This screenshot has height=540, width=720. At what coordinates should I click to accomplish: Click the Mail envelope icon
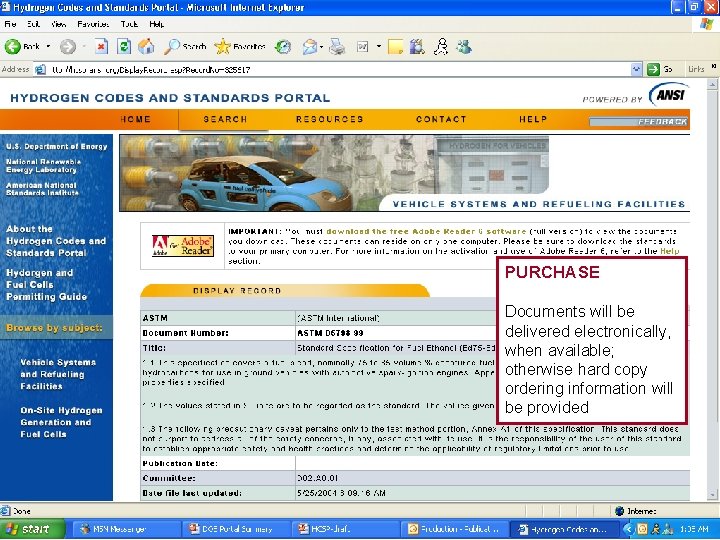(x=309, y=46)
